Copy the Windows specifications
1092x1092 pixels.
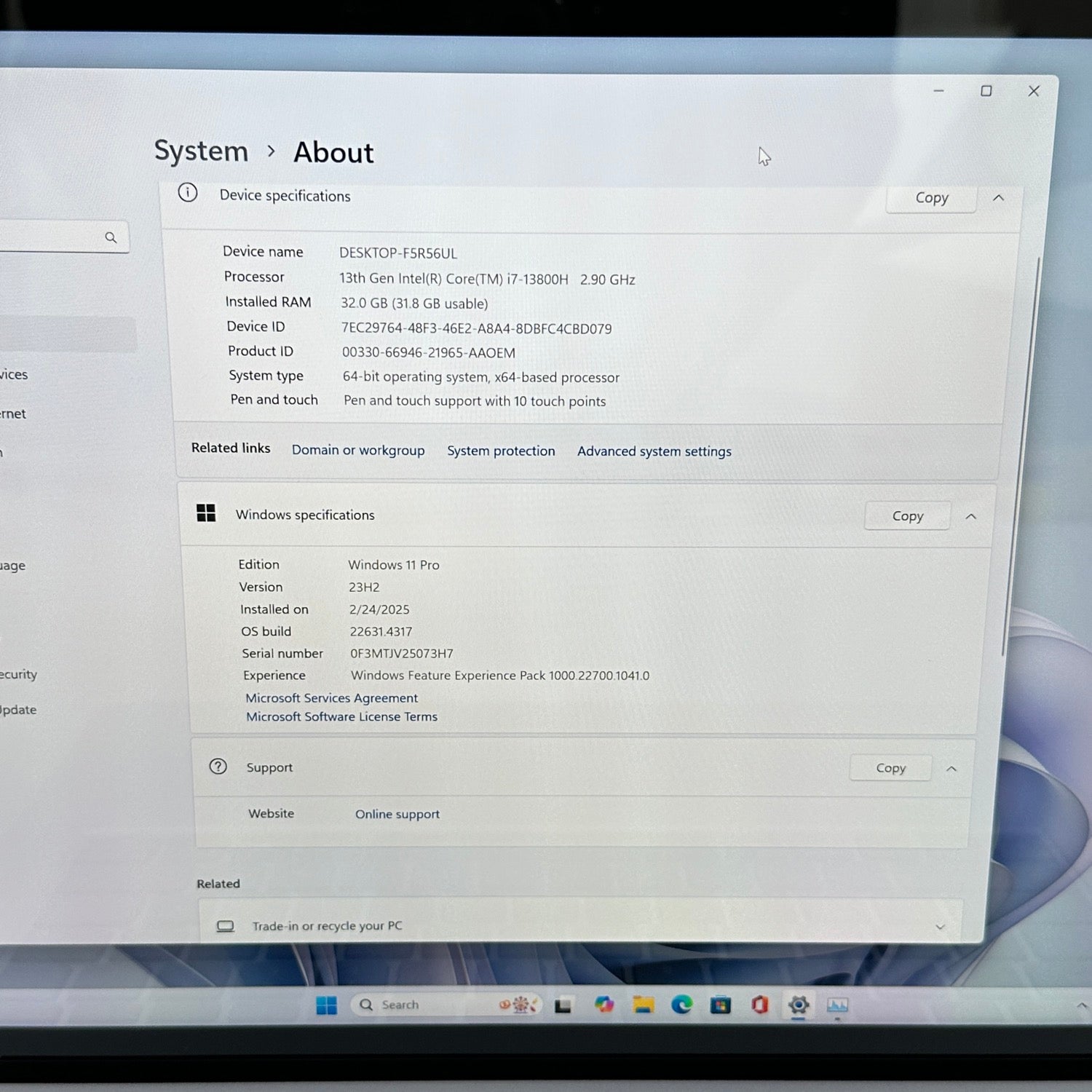click(x=907, y=516)
